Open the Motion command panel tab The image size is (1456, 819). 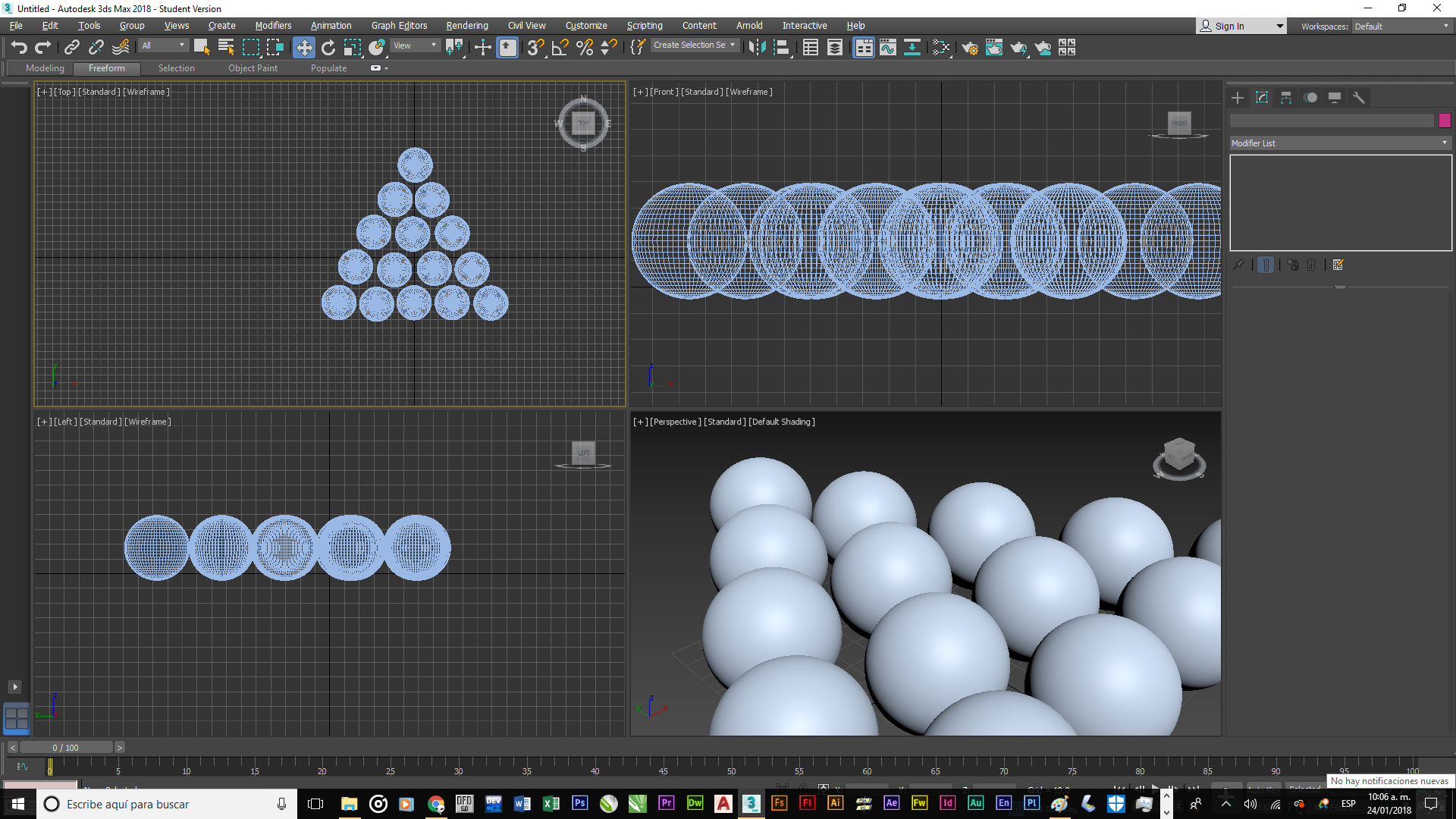[1310, 98]
